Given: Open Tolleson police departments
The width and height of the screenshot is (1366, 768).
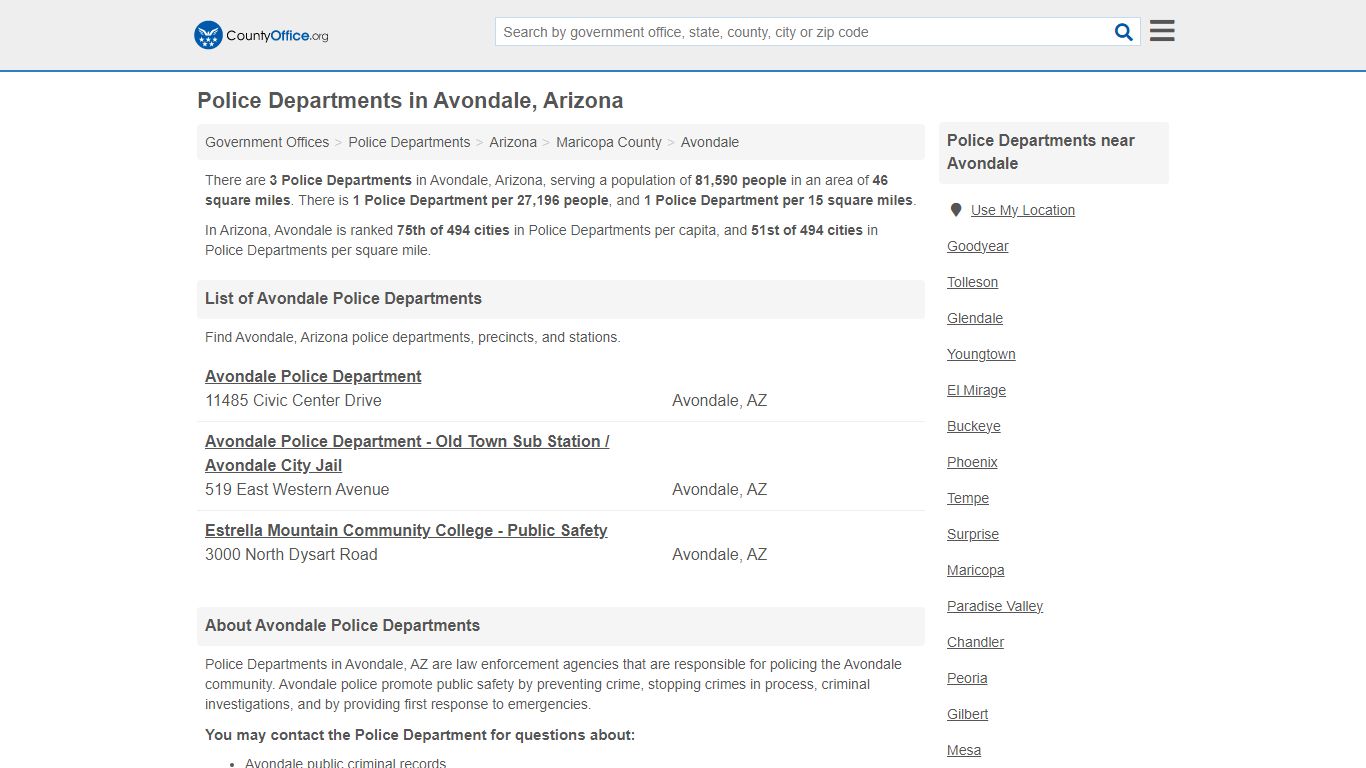Looking at the screenshot, I should [973, 282].
